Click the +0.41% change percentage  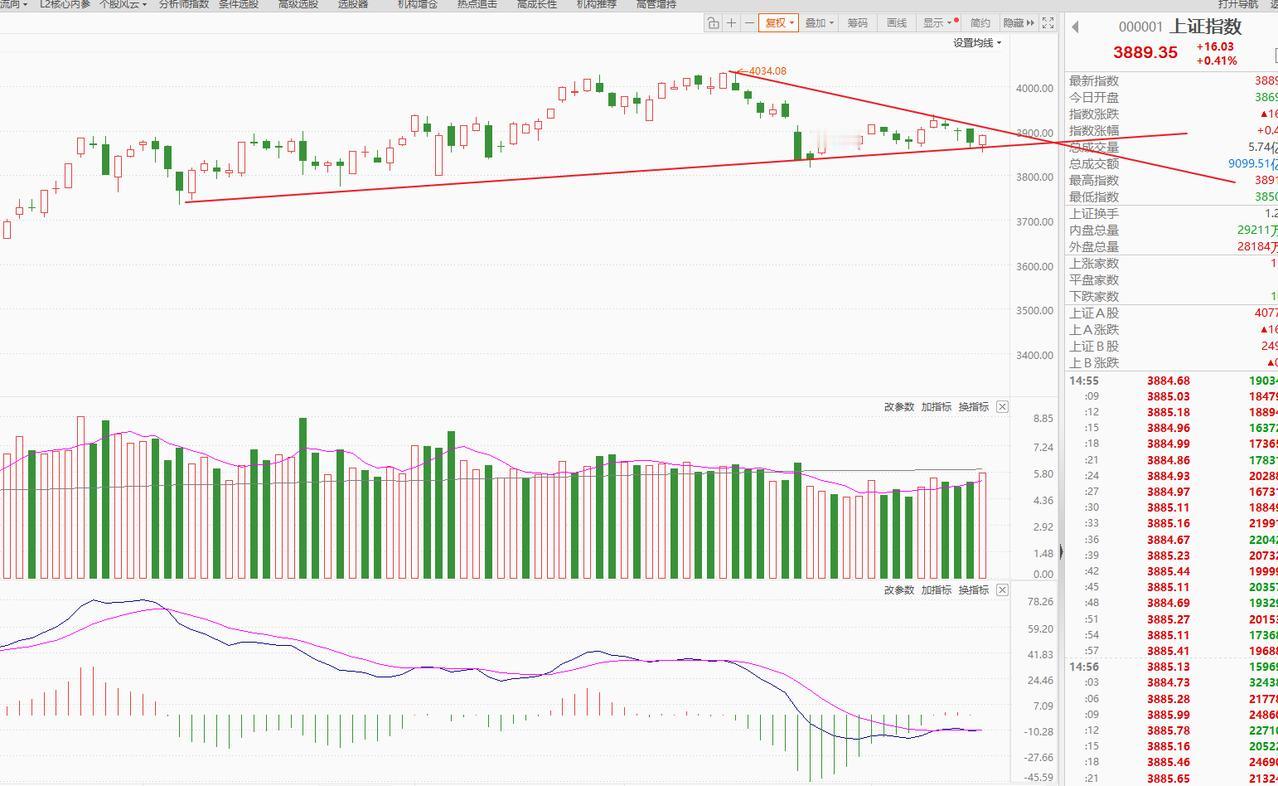click(1216, 61)
